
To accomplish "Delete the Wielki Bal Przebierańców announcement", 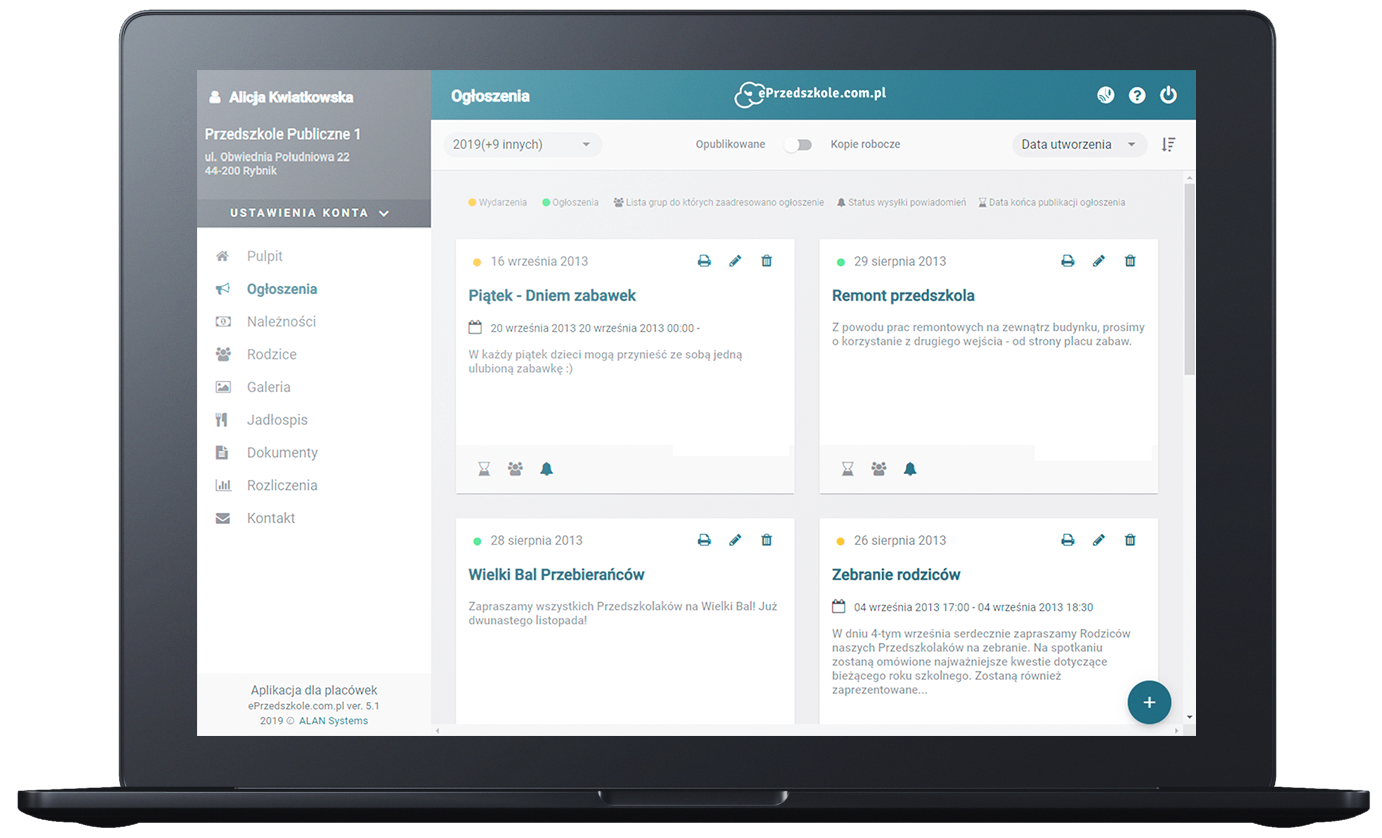I will (767, 540).
